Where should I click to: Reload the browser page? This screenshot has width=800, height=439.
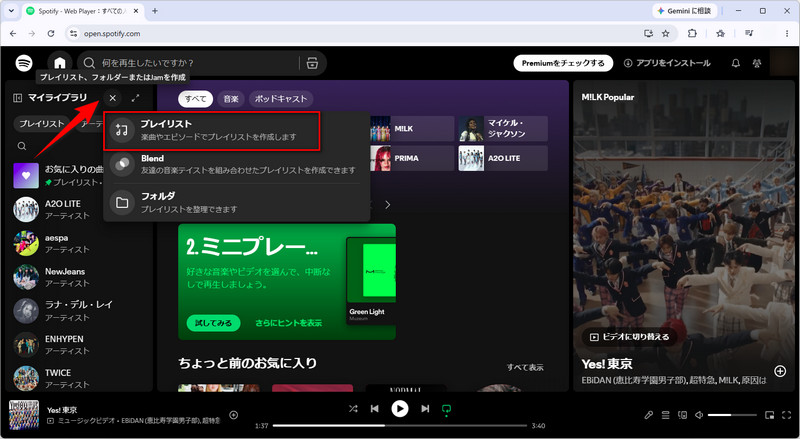click(x=51, y=34)
